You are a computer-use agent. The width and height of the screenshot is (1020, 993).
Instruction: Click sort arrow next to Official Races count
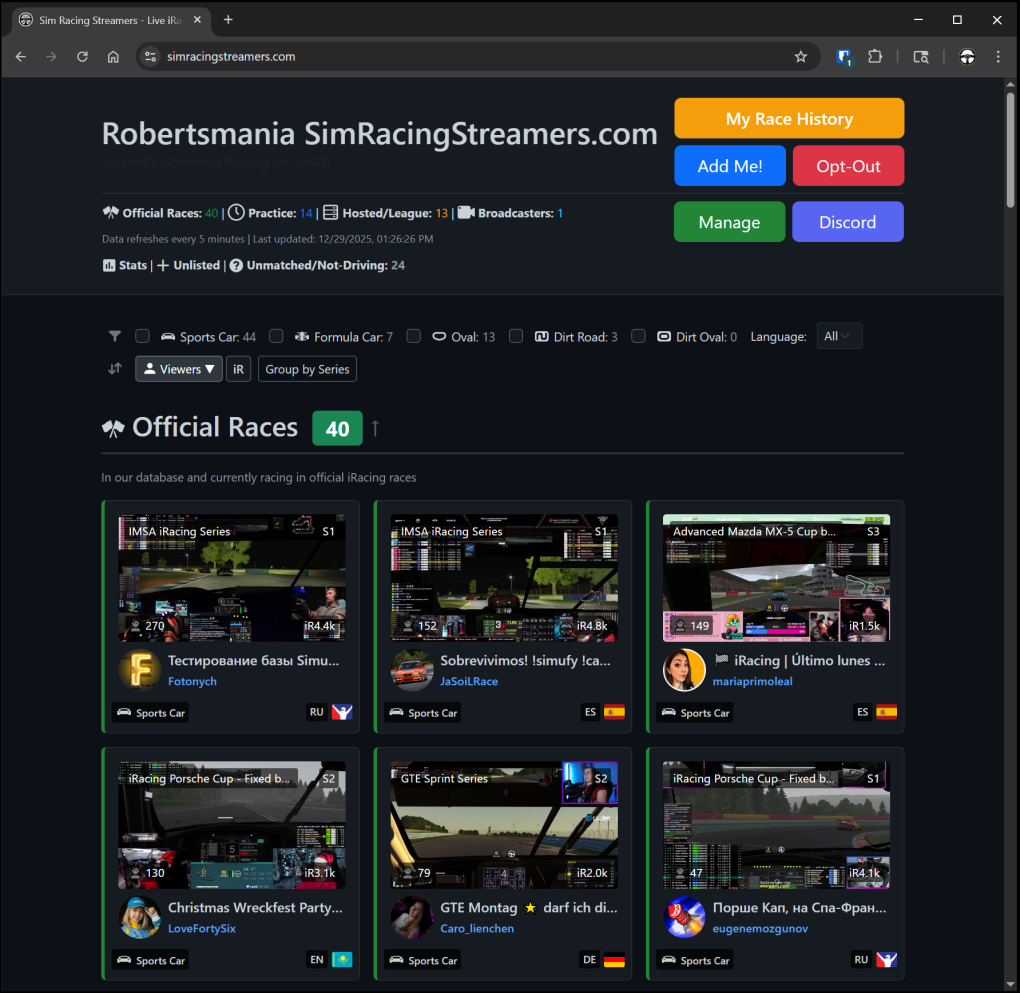point(376,429)
